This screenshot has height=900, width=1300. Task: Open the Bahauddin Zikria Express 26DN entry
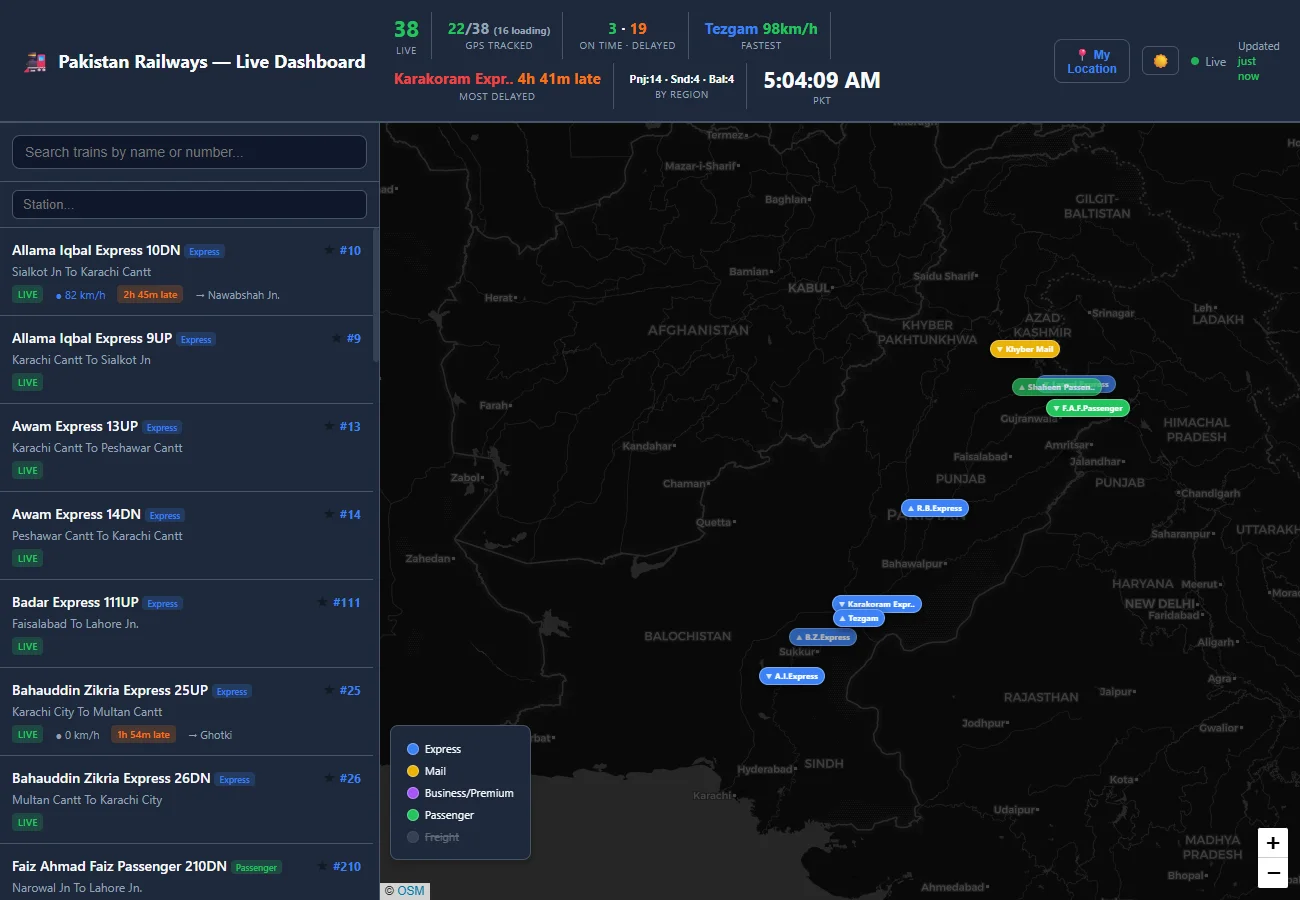(187, 800)
